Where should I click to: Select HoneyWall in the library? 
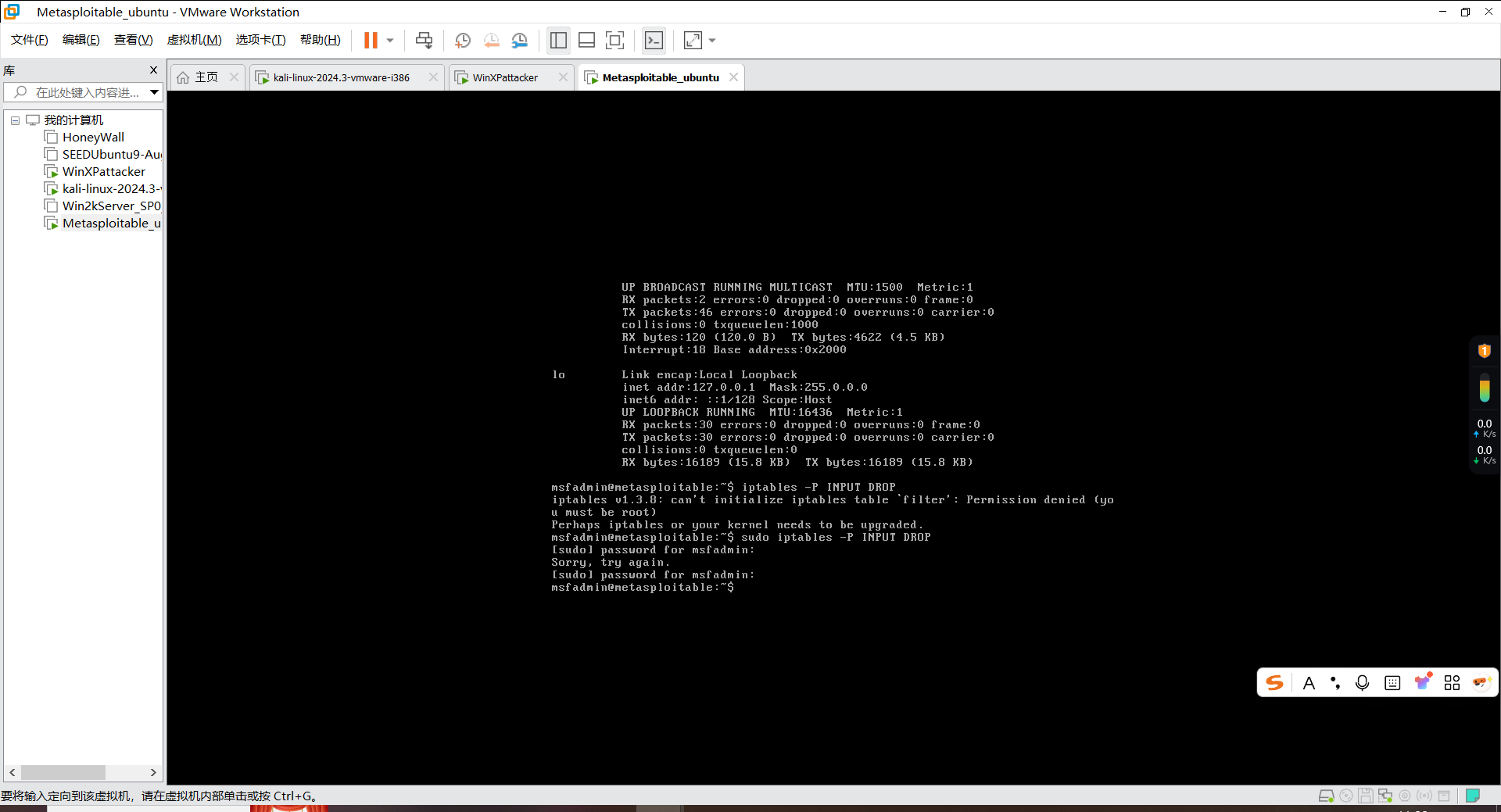93,138
